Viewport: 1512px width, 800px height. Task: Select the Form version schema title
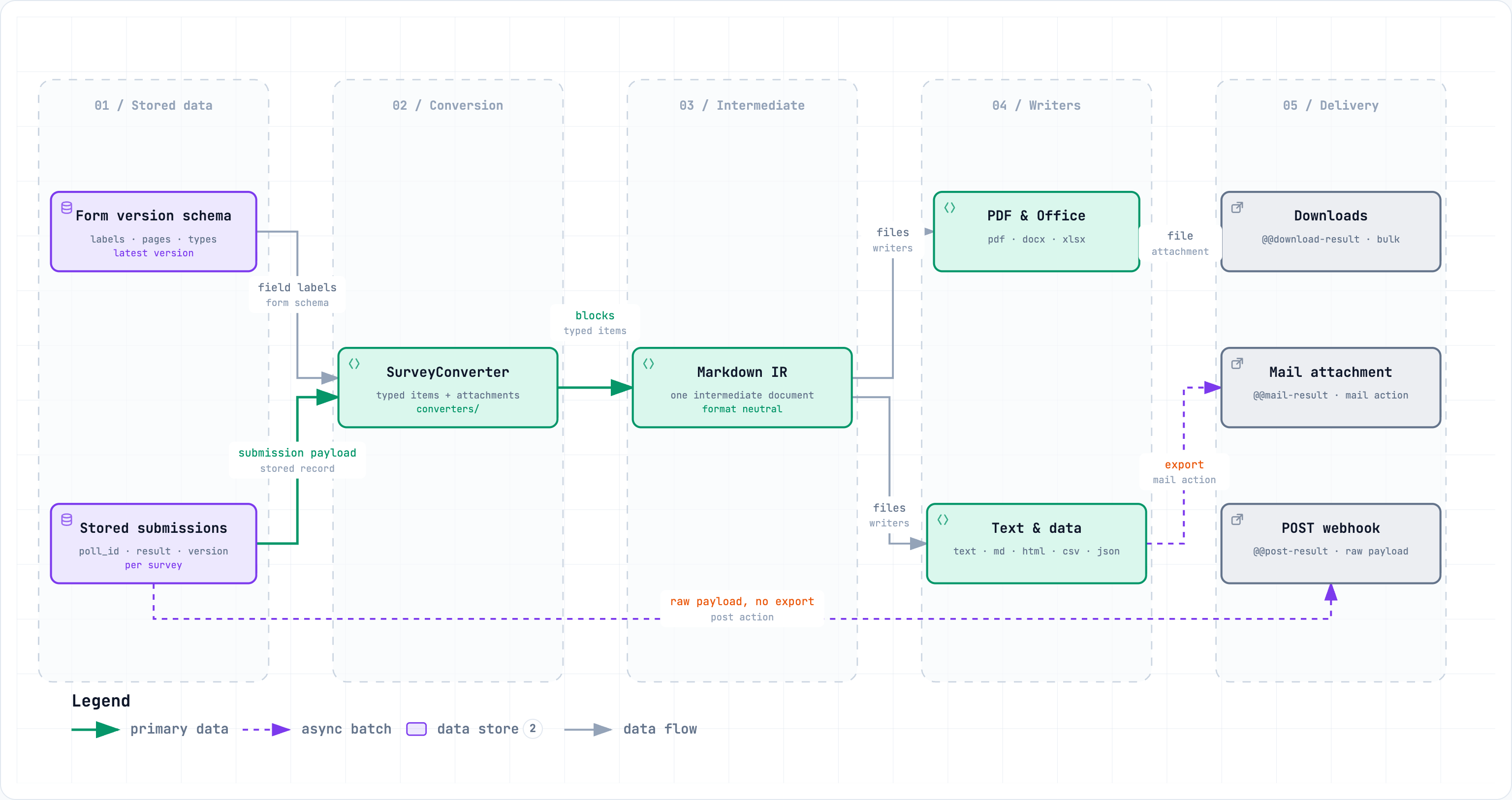[153, 216]
